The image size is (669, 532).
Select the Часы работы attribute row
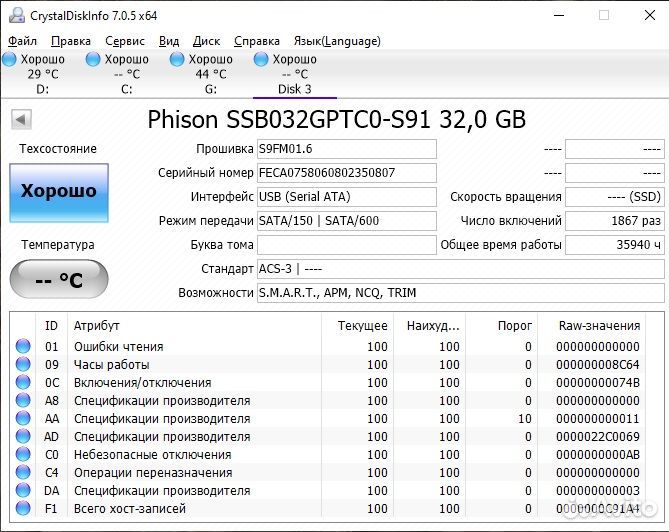(x=328, y=364)
